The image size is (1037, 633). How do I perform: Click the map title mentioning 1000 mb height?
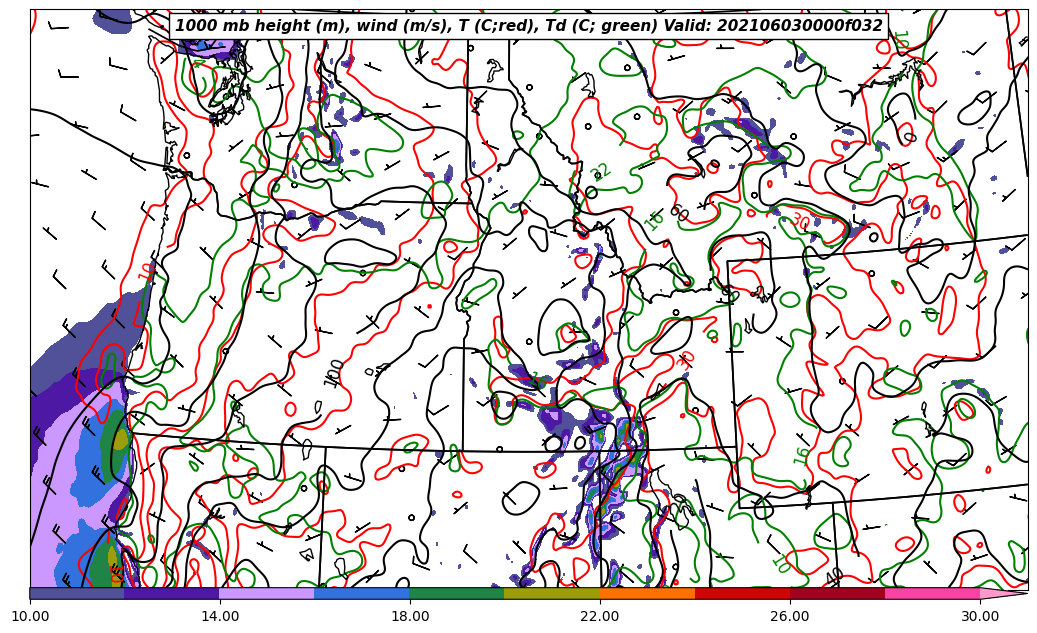tap(529, 26)
